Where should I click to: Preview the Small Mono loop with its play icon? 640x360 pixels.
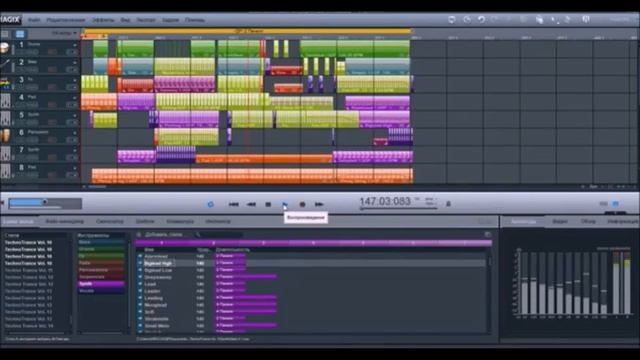[x=140, y=326]
